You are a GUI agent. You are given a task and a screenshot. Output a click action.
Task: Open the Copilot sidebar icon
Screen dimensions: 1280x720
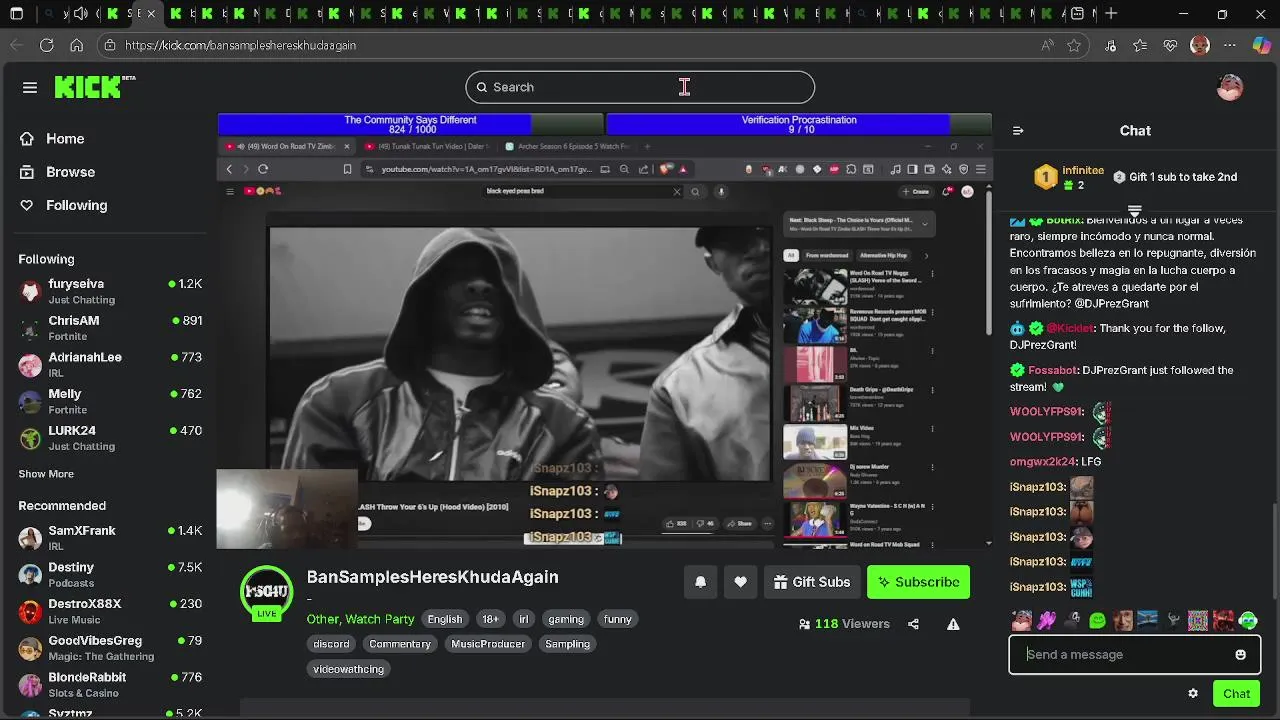pos(1261,45)
